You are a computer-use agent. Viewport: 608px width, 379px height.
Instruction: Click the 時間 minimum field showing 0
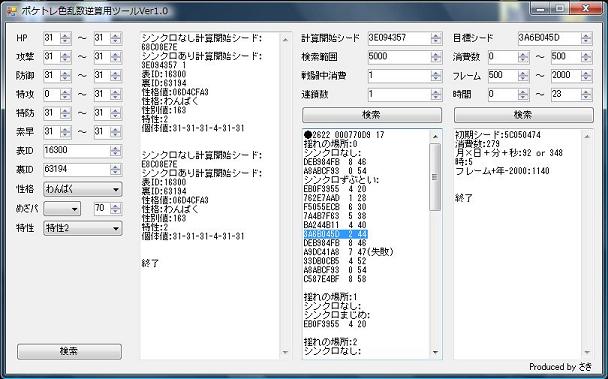pyautogui.click(x=509, y=94)
